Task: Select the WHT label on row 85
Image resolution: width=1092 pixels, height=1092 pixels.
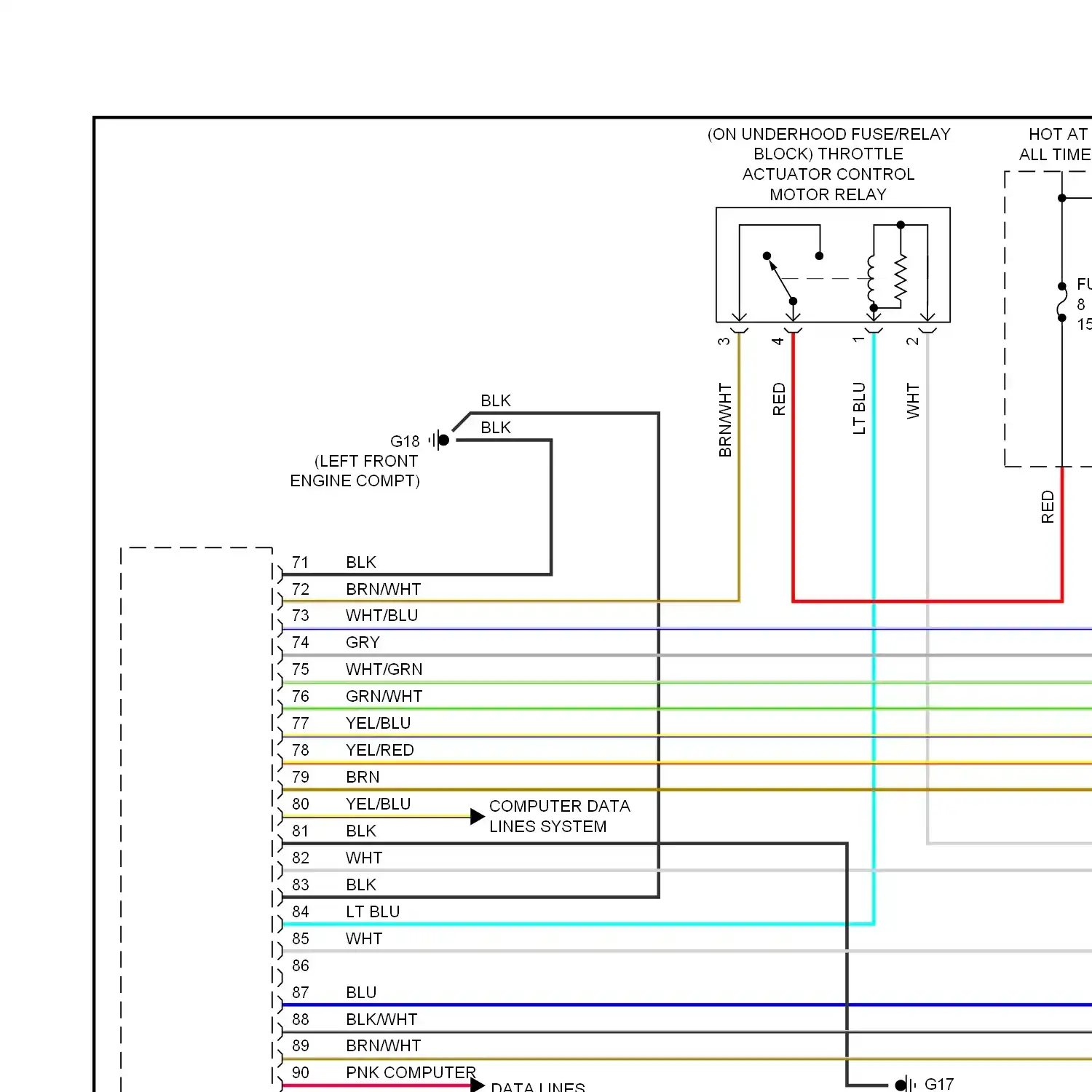Action: pyautogui.click(x=364, y=938)
